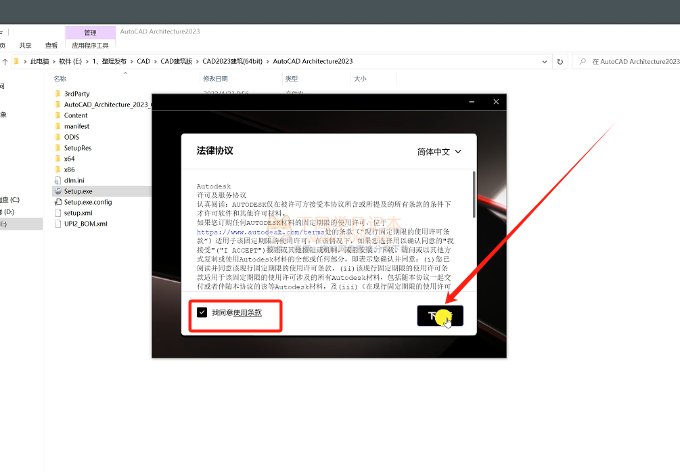Select the ODIS folder
The height and width of the screenshot is (472, 680).
pos(71,136)
